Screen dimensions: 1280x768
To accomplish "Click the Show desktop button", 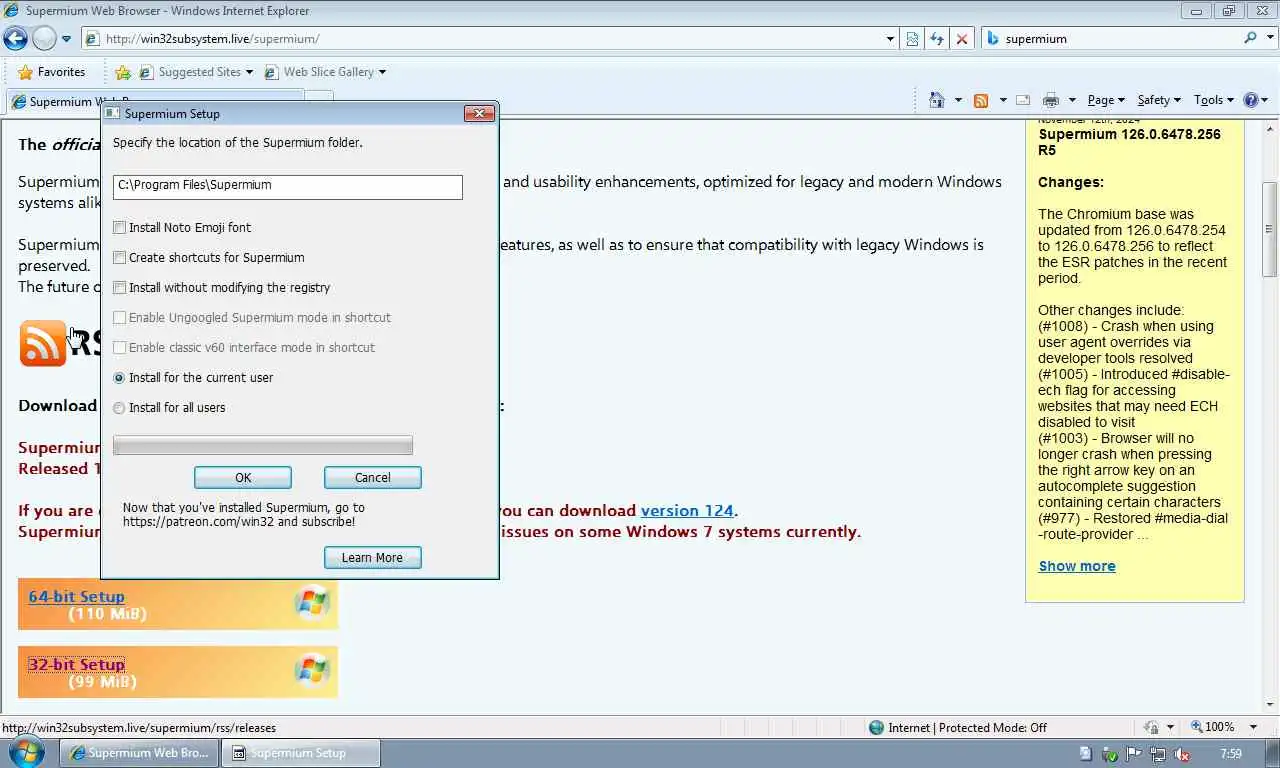I will [x=1271, y=753].
